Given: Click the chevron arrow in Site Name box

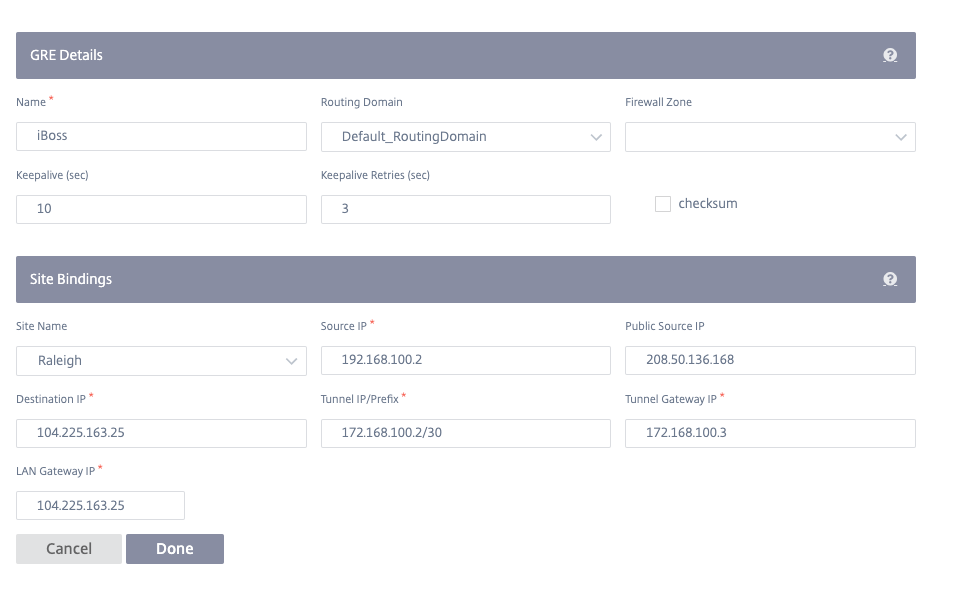Looking at the screenshot, I should [x=293, y=361].
